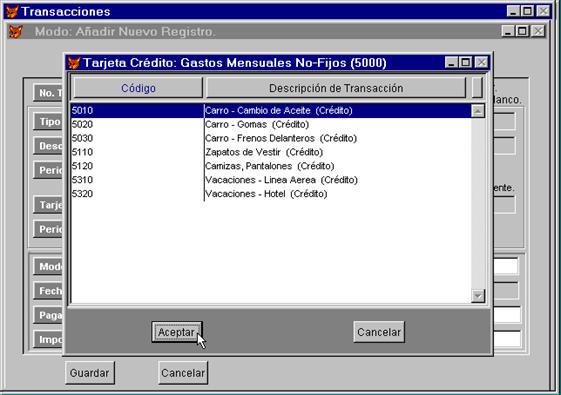
Task: Click the Fech label button in background form
Action: point(48,291)
